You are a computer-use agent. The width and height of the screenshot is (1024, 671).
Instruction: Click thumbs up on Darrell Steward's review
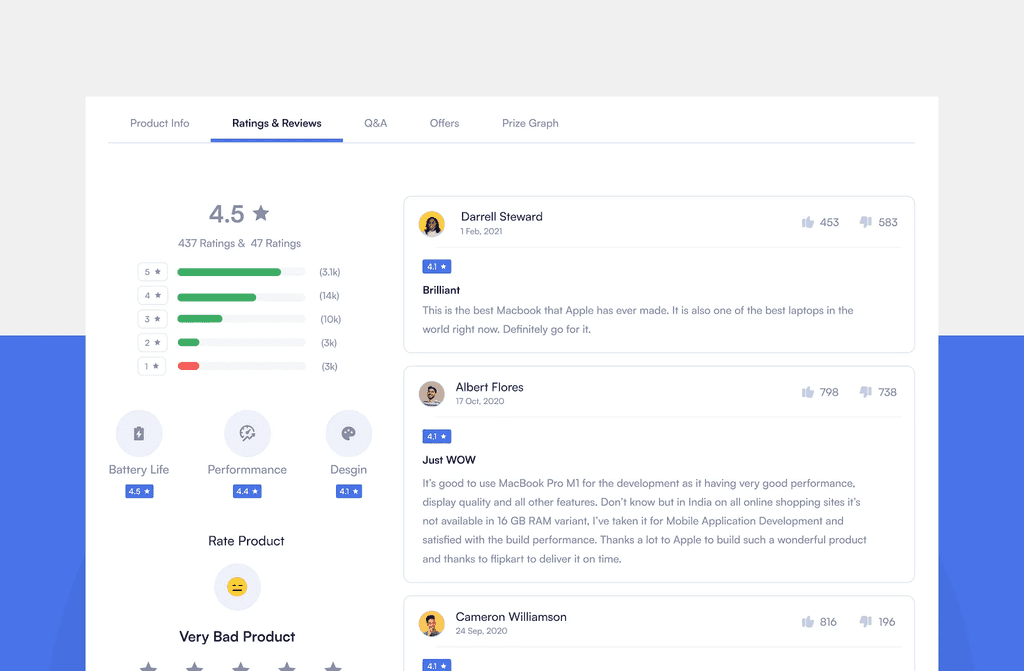click(x=808, y=222)
